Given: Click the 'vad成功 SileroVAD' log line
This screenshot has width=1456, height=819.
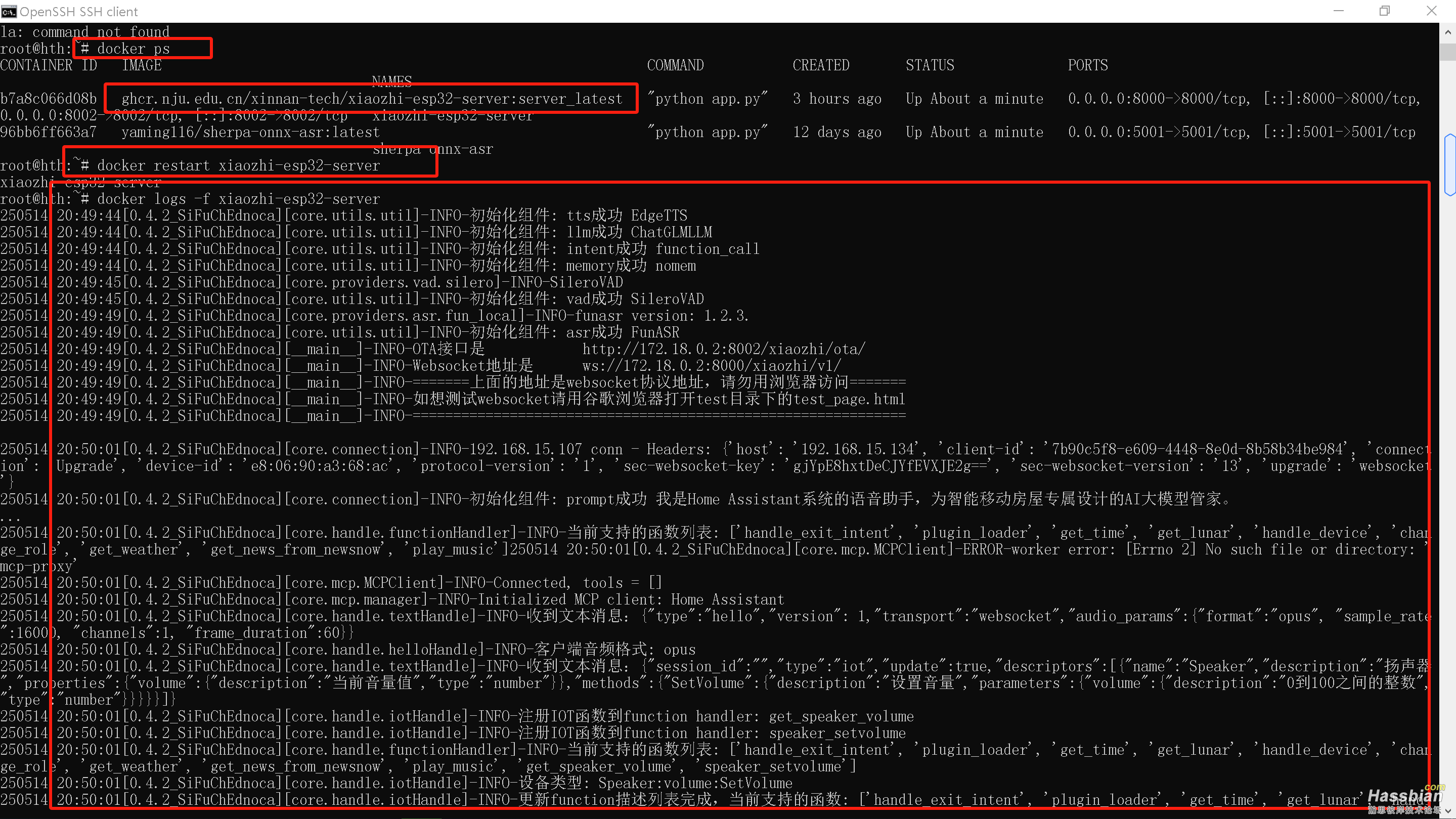Looking at the screenshot, I should [352, 299].
